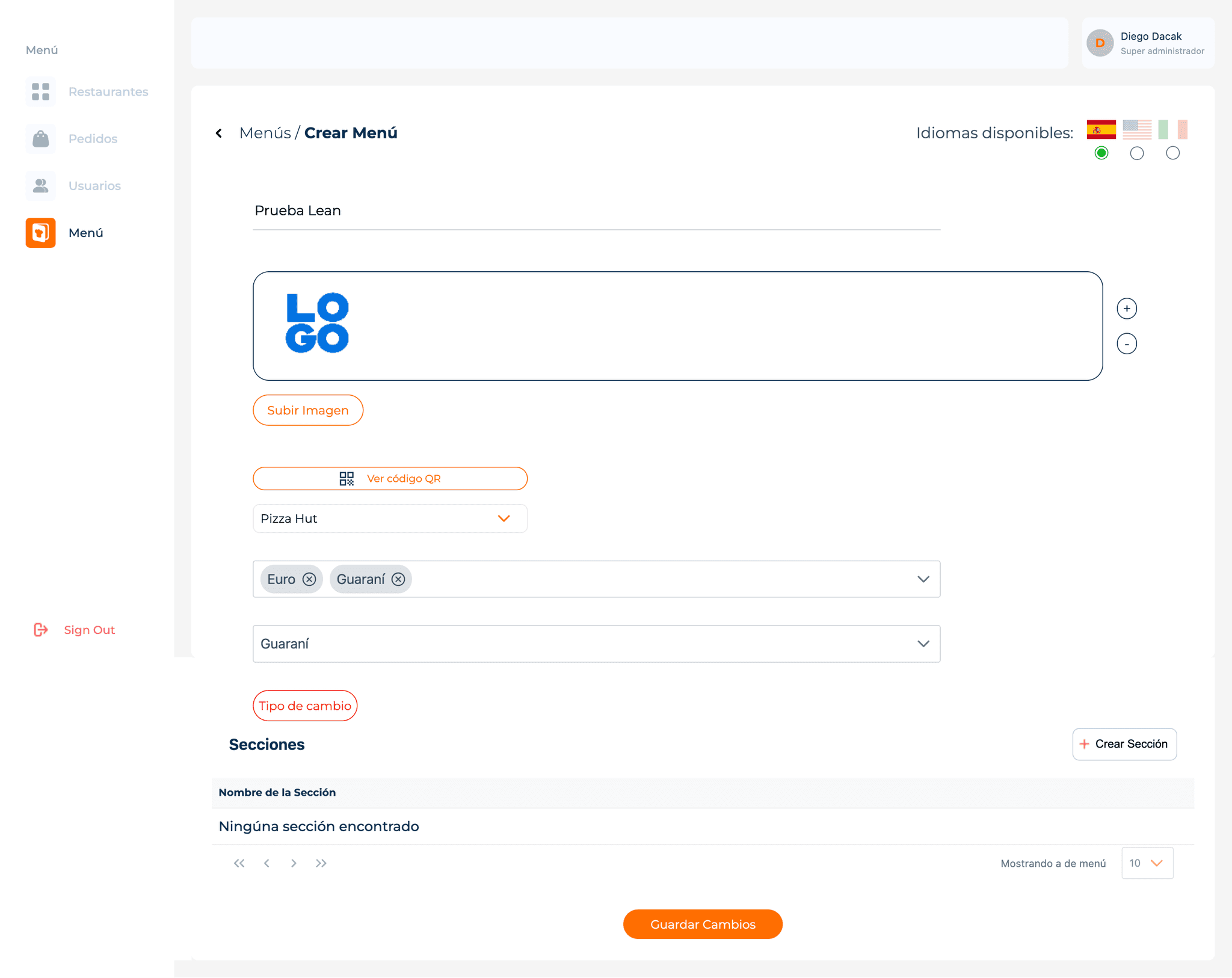Open the Pizza Hut restaurant dropdown
The height and width of the screenshot is (978, 1232).
[x=390, y=518]
